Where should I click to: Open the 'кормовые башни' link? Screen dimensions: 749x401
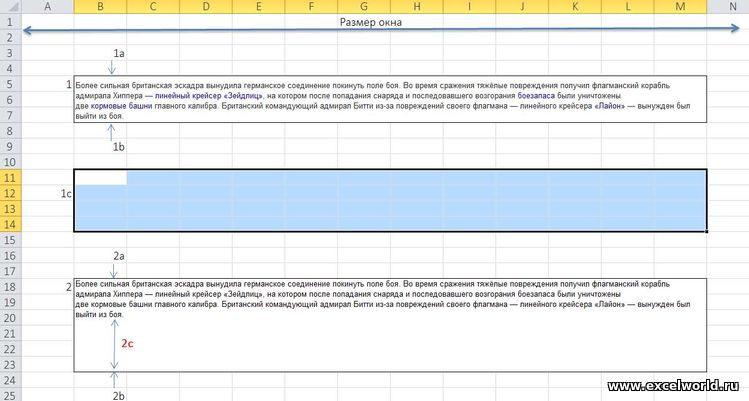click(x=121, y=106)
